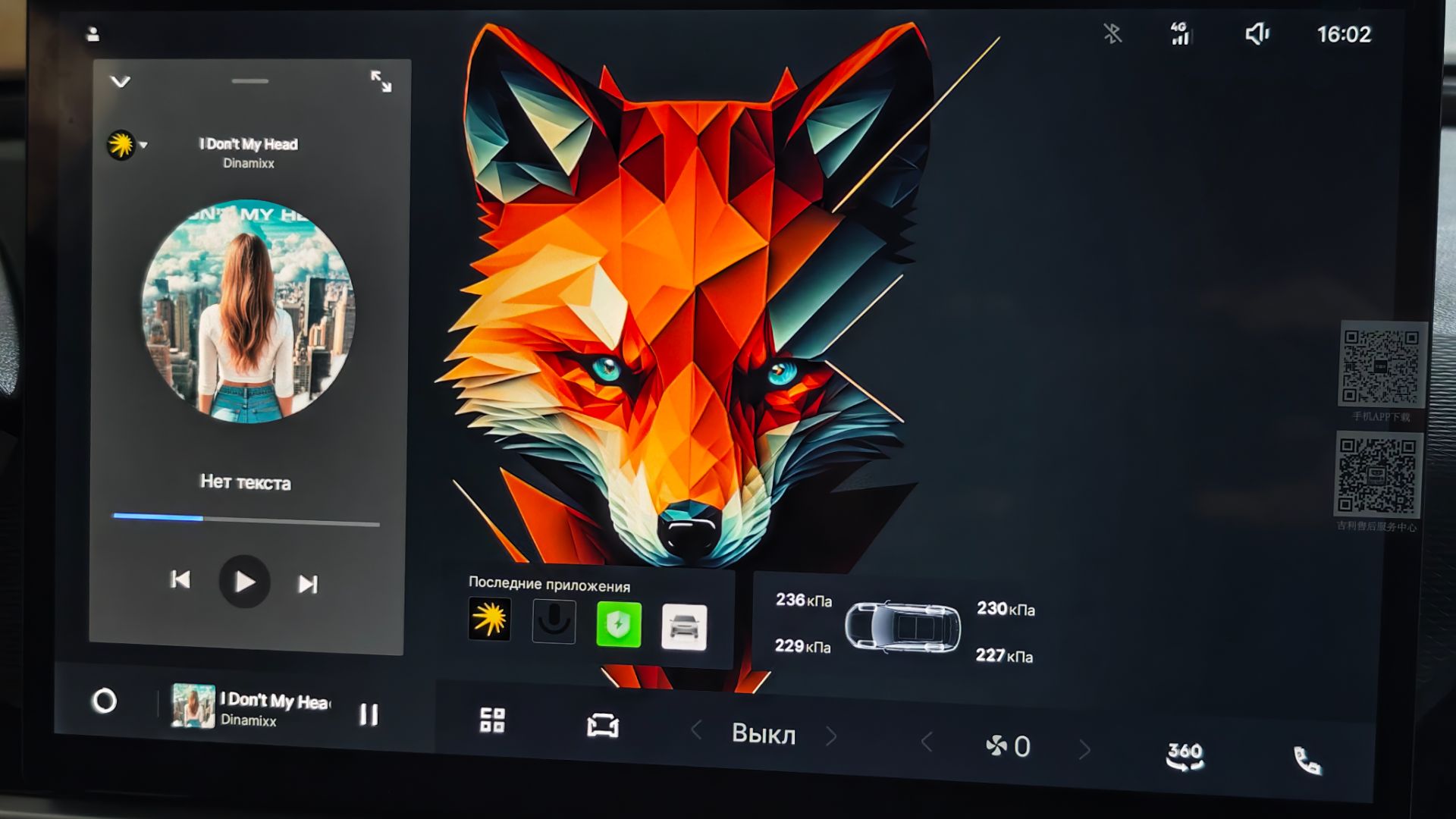Open the 360 camera view
Viewport: 1456px width, 819px height.
click(1185, 755)
